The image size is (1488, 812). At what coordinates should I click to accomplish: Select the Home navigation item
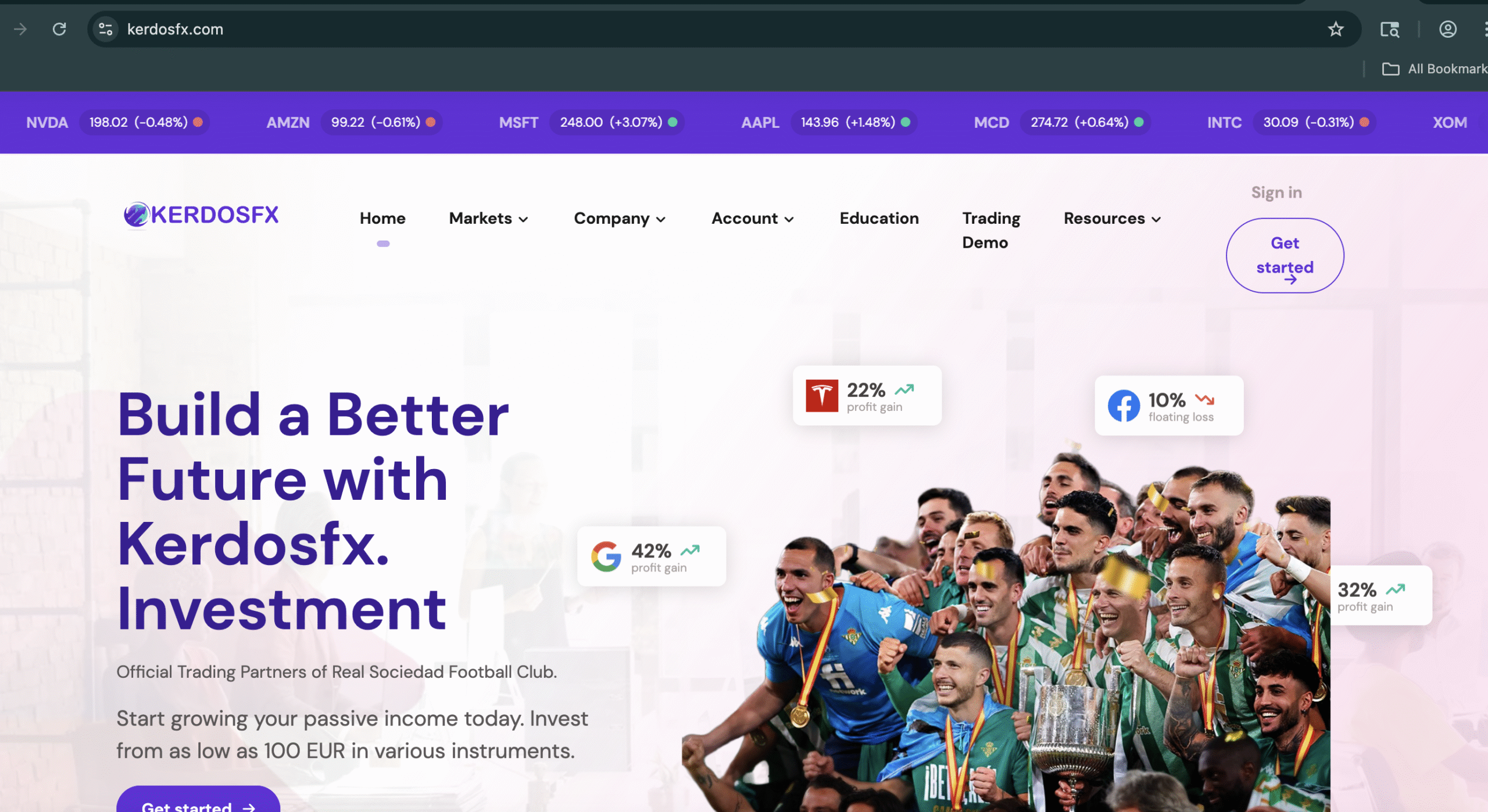pyautogui.click(x=382, y=219)
